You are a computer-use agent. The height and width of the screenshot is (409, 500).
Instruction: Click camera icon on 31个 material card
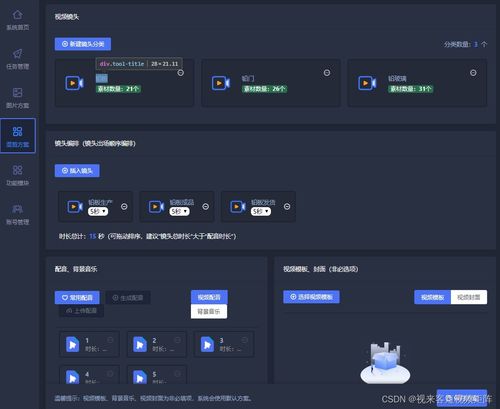[x=367, y=83]
